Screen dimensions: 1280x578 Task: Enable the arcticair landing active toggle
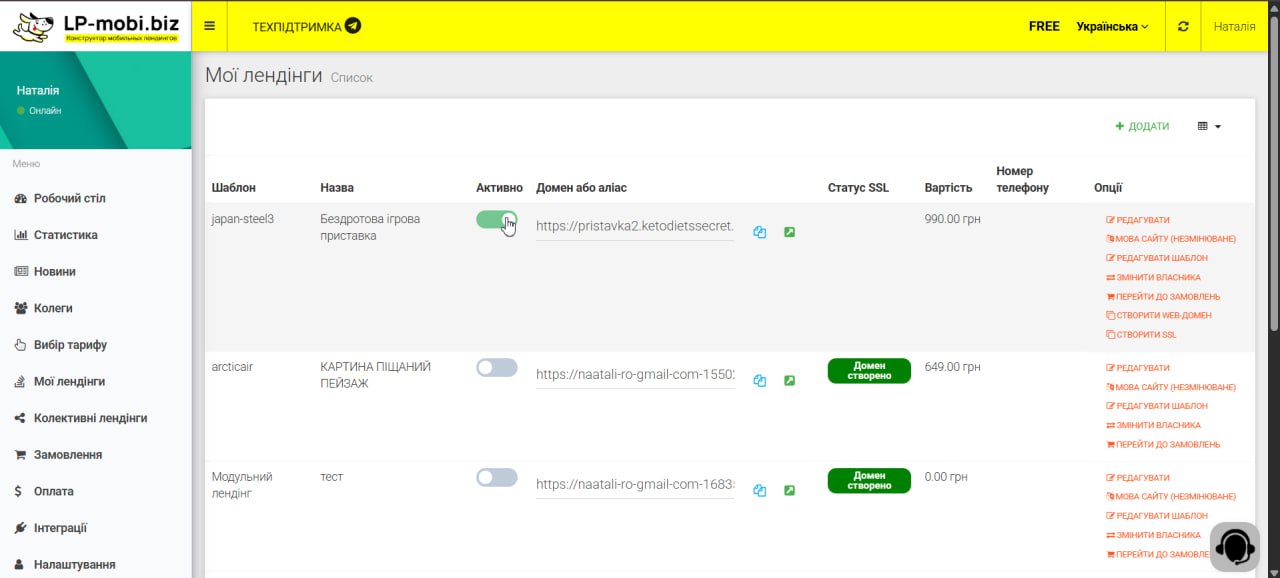click(497, 367)
